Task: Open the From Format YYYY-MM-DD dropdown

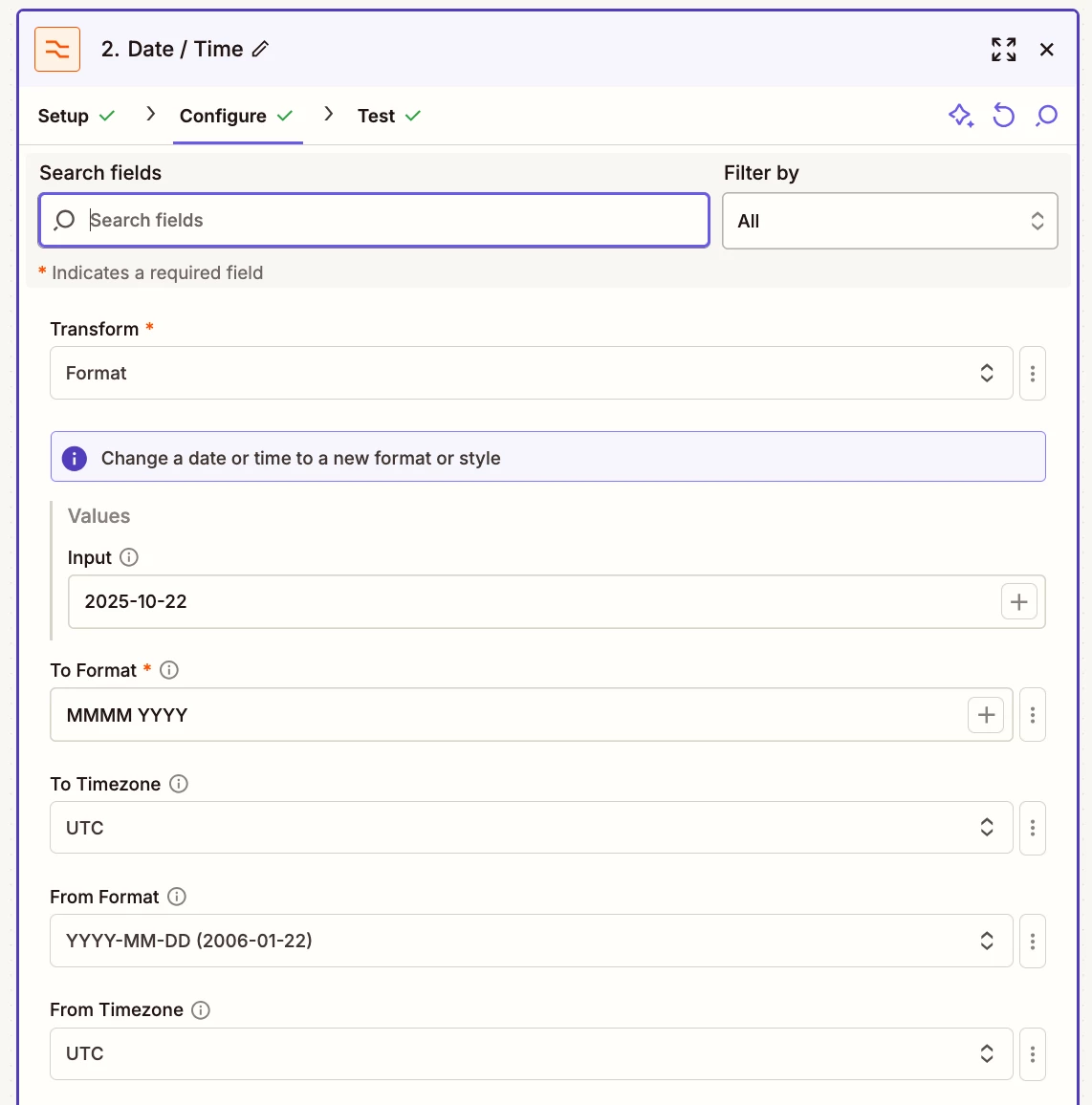Action: [531, 941]
